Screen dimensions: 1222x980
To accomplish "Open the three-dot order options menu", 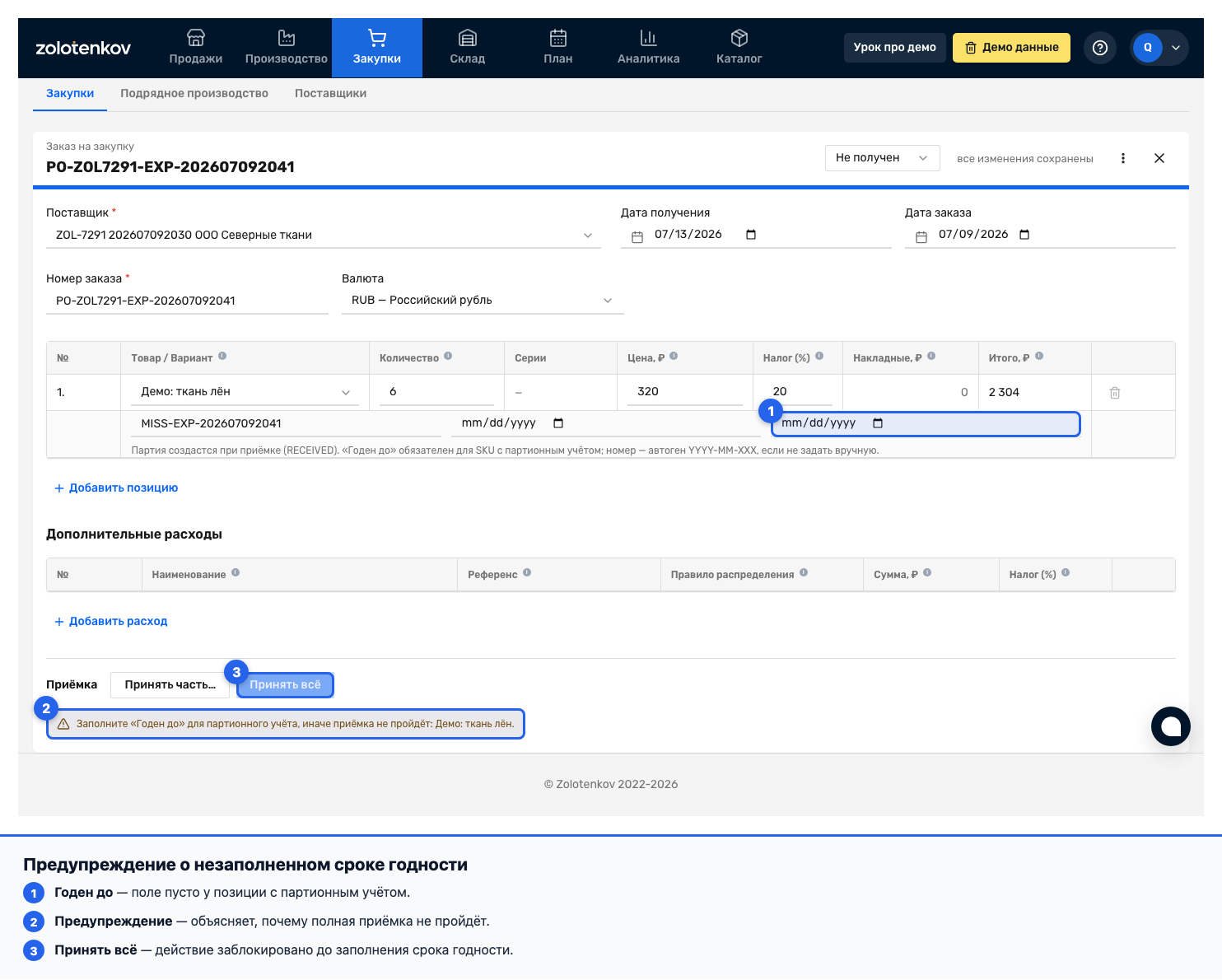I will click(x=1123, y=158).
